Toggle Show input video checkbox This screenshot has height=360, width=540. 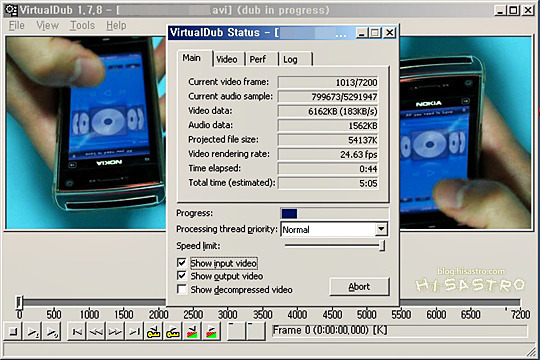point(181,263)
